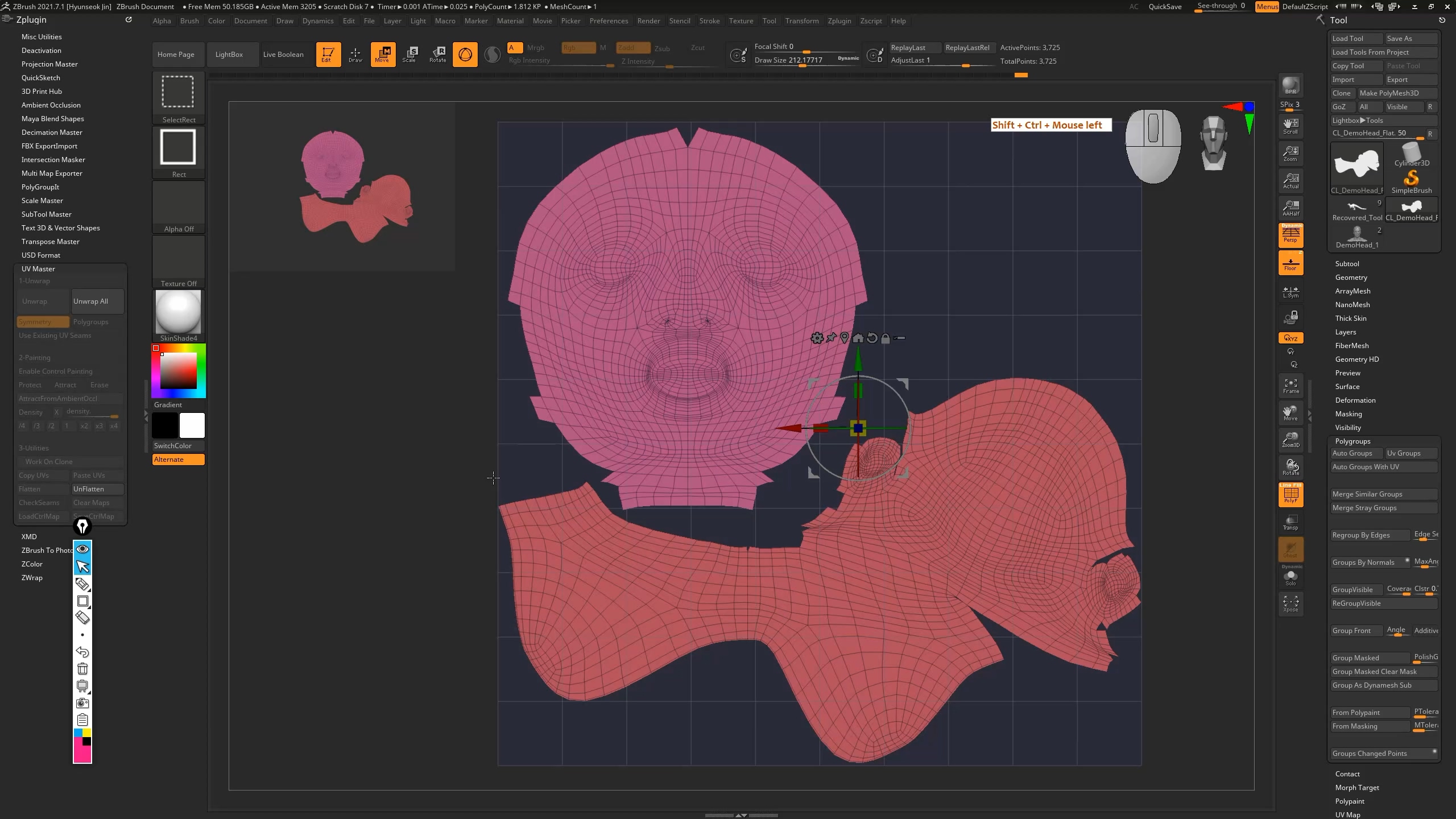Click the BPR render icon
The height and width of the screenshot is (819, 1456).
[x=1290, y=85]
